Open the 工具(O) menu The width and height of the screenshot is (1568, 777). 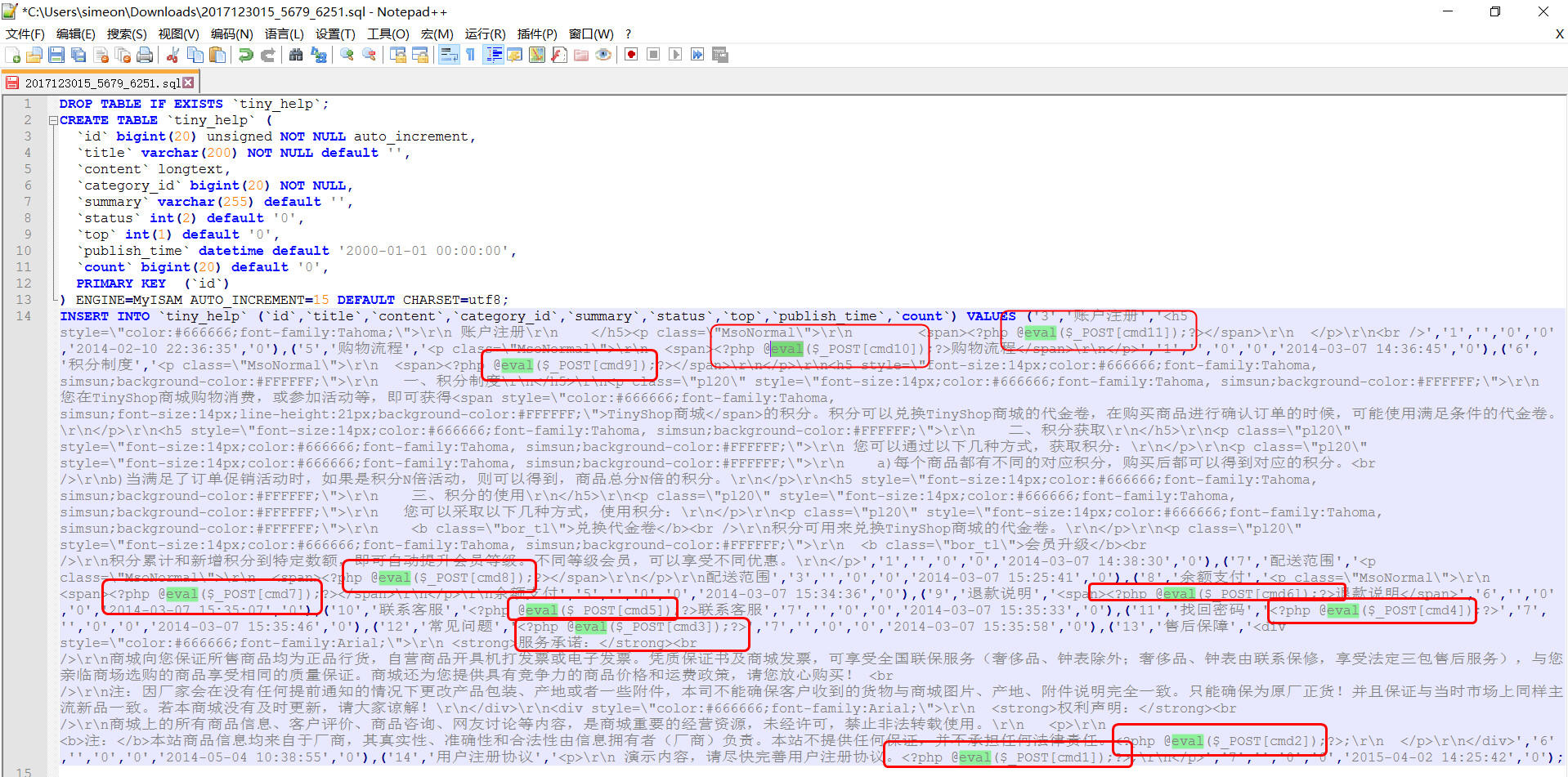click(388, 33)
